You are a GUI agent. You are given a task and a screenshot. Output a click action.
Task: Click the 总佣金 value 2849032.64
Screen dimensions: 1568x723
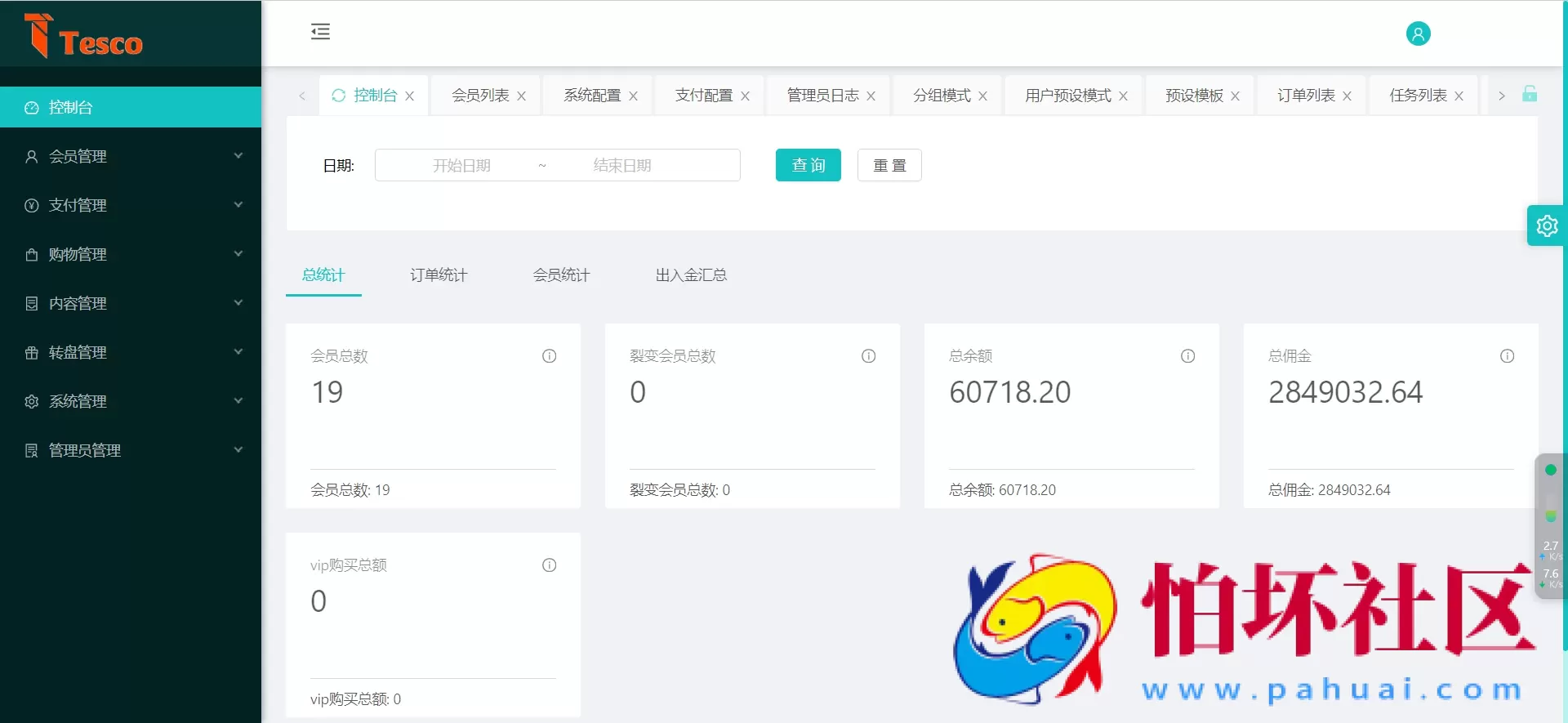(x=1346, y=392)
